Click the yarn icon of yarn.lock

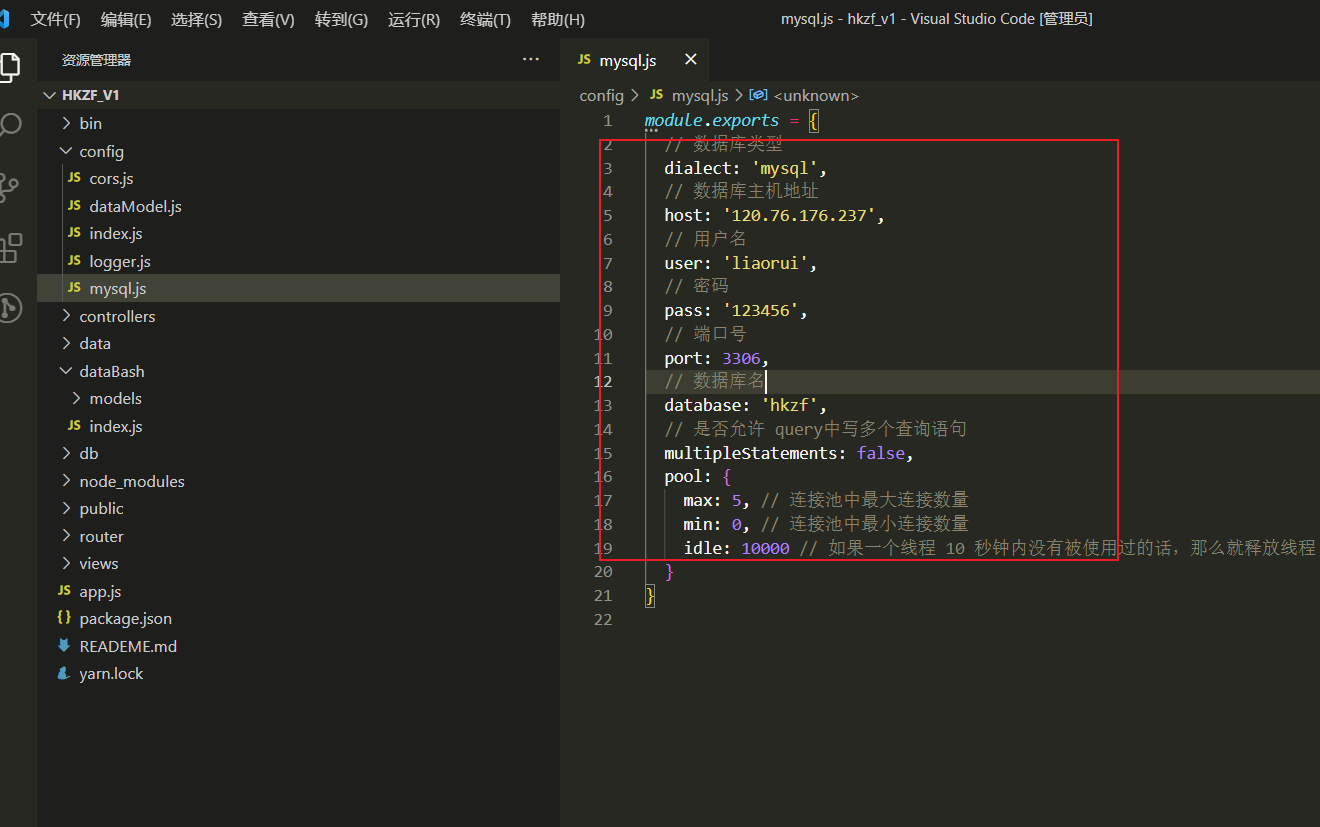[64, 673]
